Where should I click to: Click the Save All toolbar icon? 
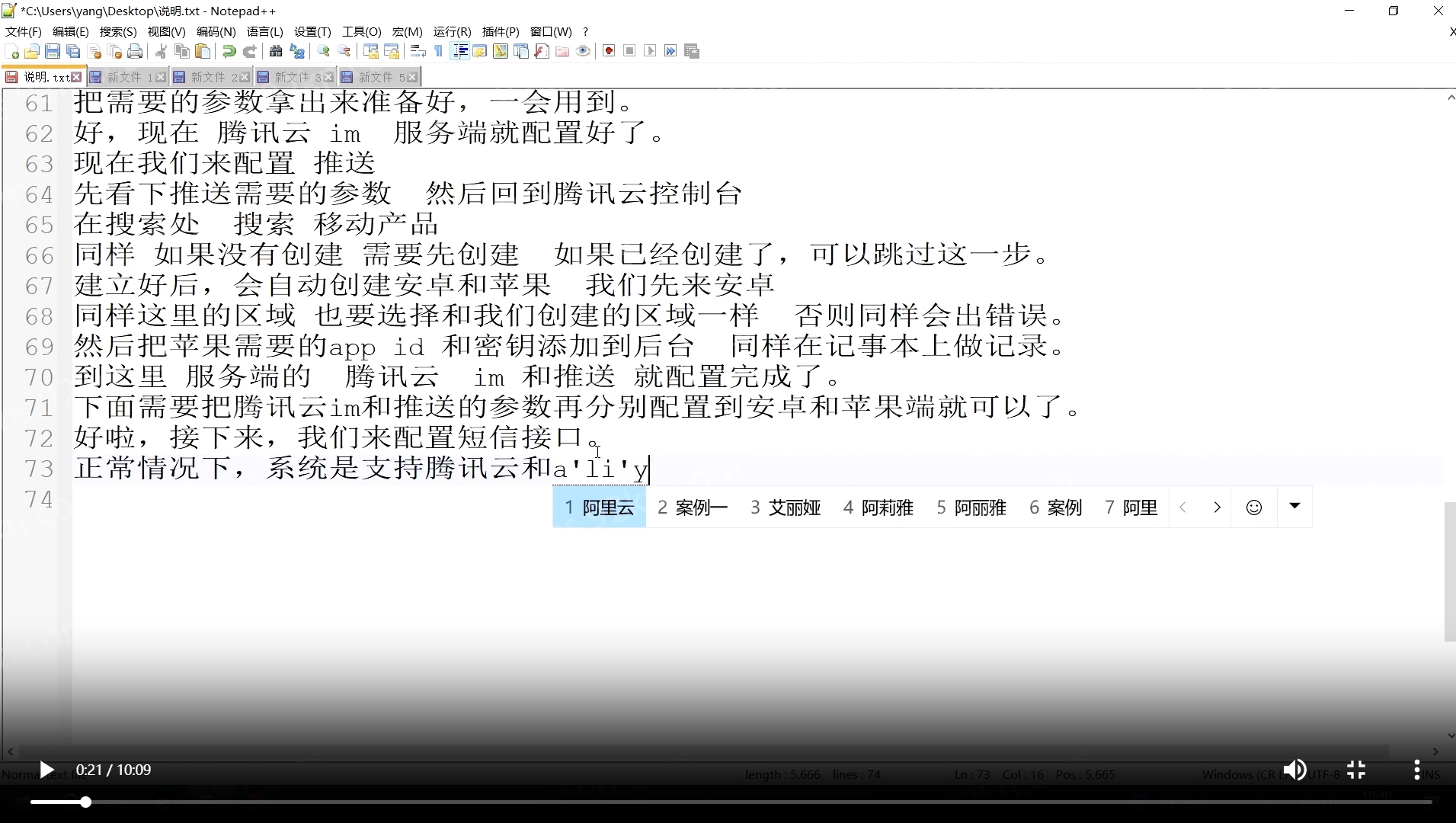[73, 51]
